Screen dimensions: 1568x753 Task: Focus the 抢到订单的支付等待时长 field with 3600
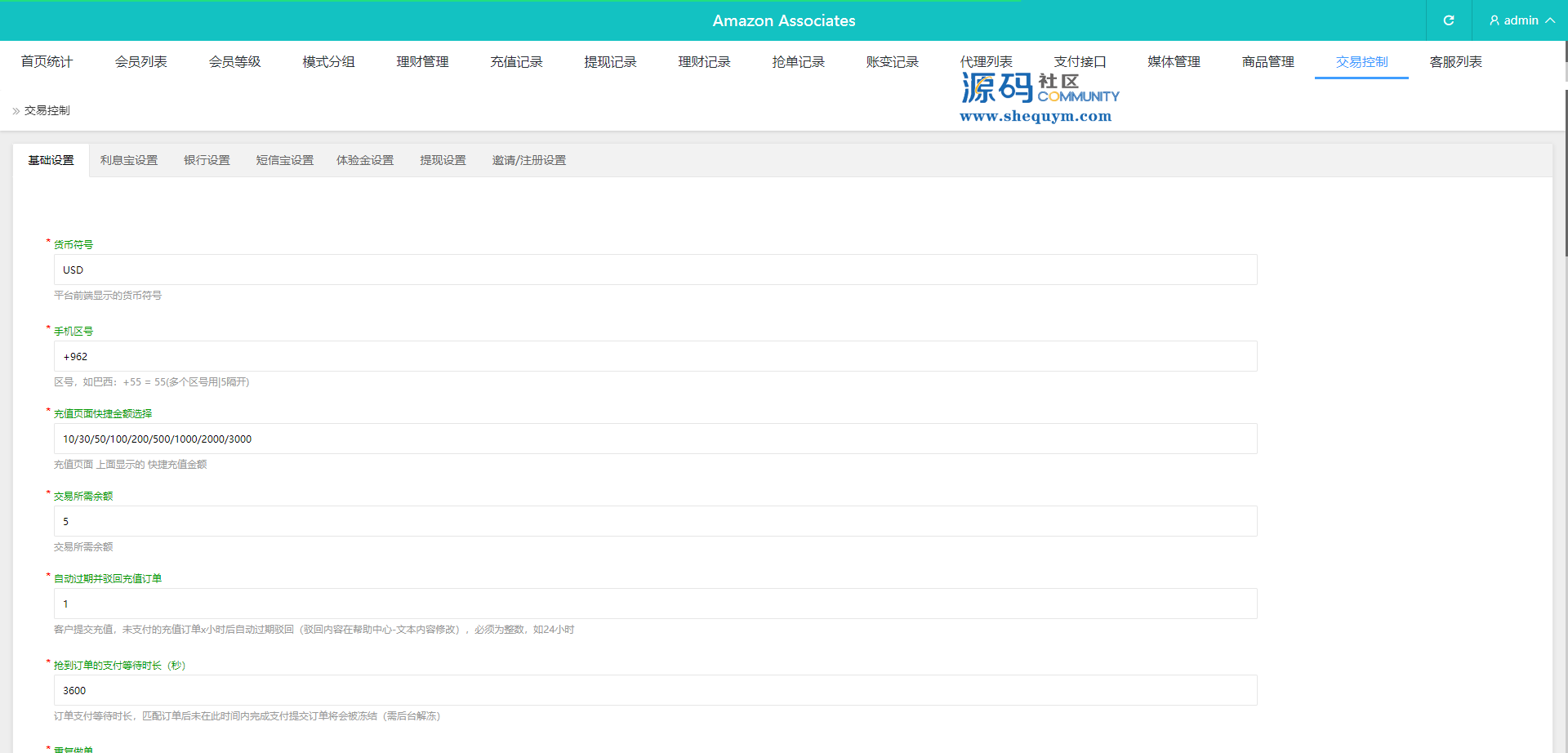(x=655, y=690)
